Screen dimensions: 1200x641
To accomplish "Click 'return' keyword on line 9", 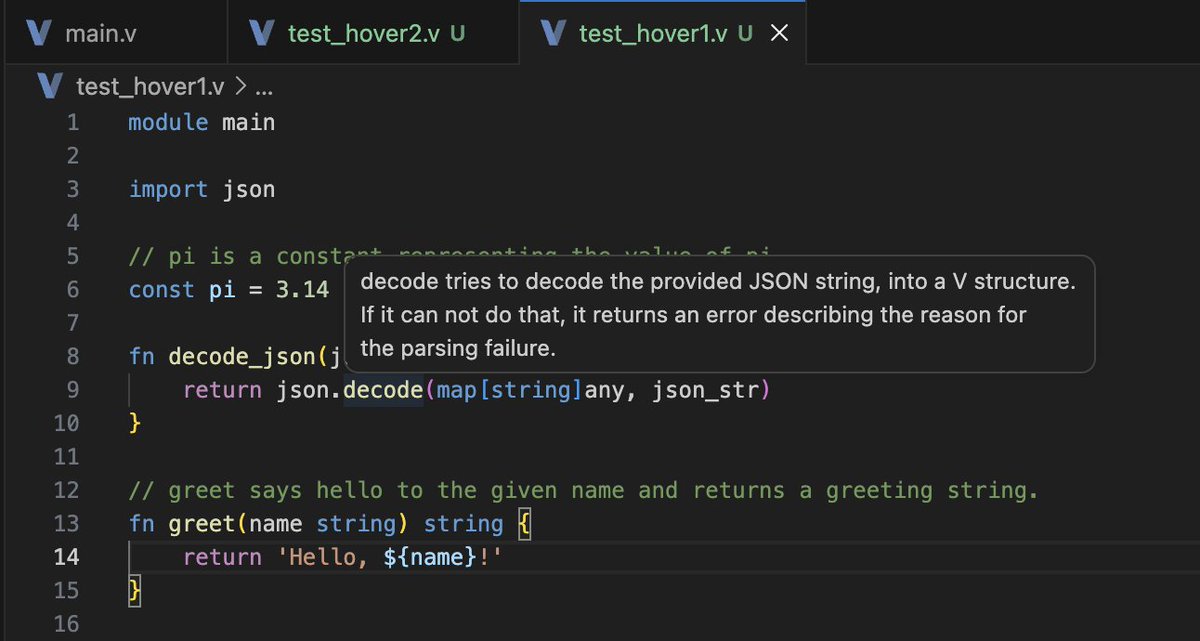I will 222,390.
